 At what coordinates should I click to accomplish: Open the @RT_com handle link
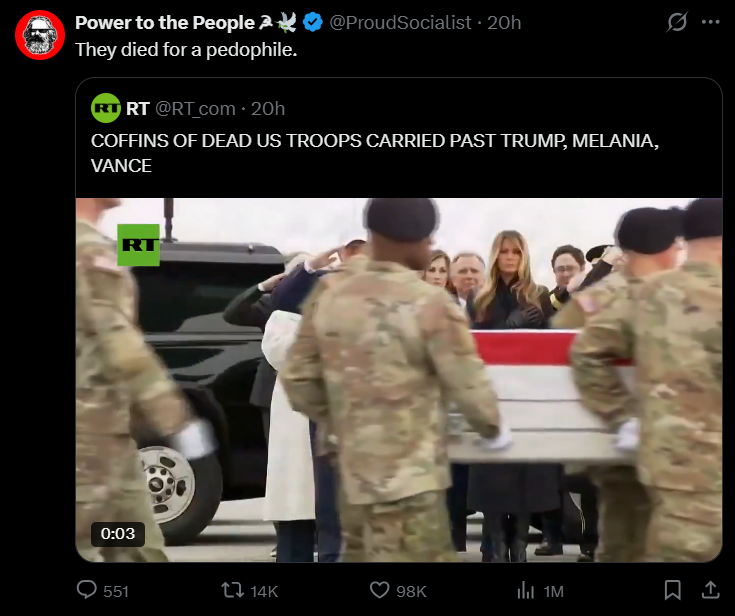coord(195,109)
